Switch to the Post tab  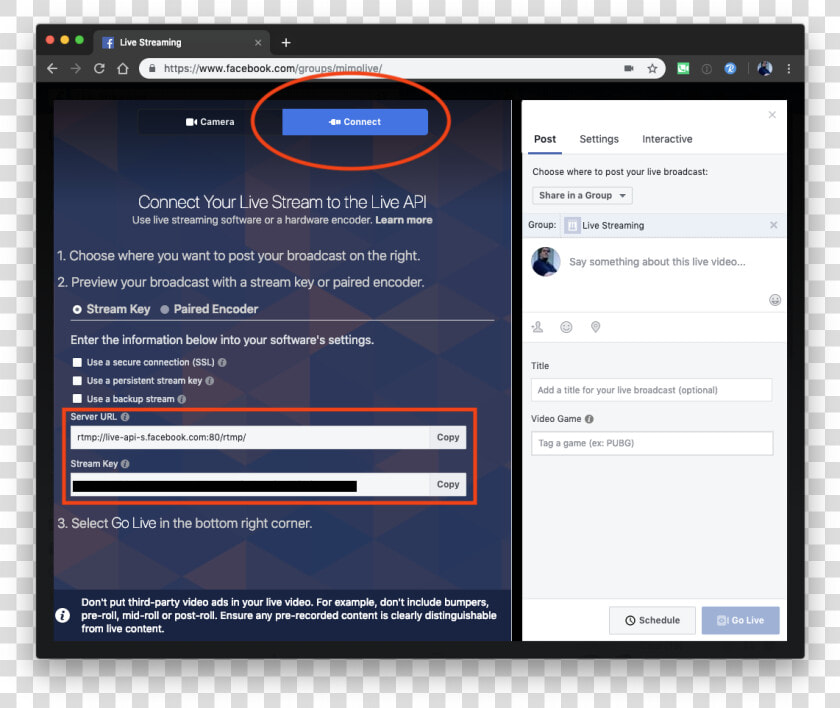point(545,139)
